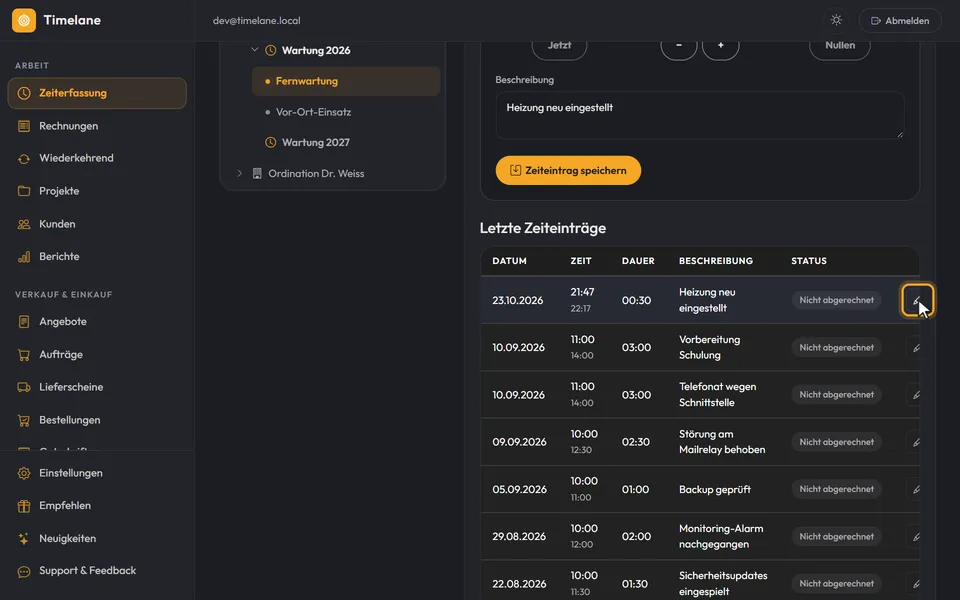Open Zeiterfassung in the sidebar

click(x=97, y=93)
